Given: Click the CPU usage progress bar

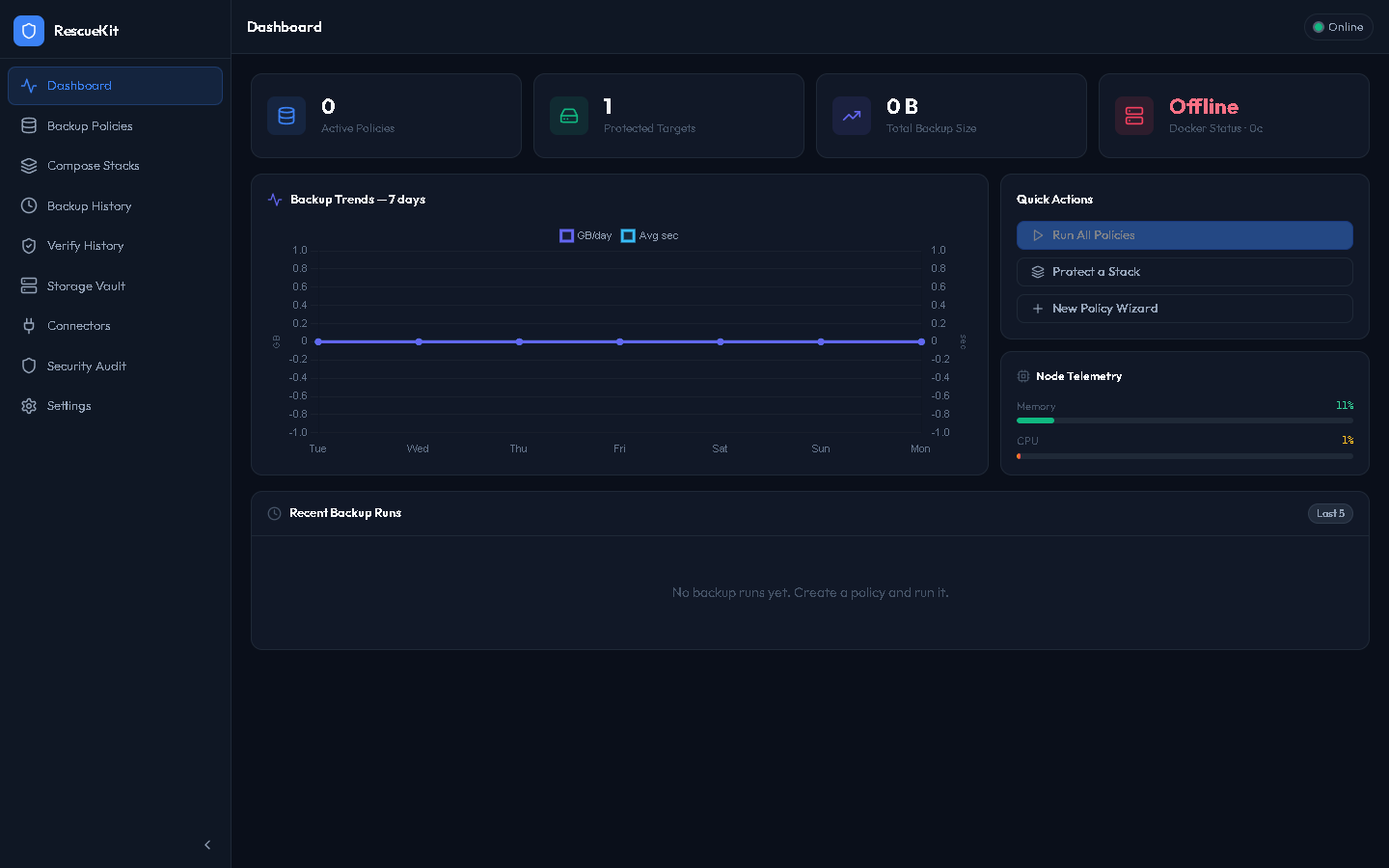Looking at the screenshot, I should click(1185, 456).
